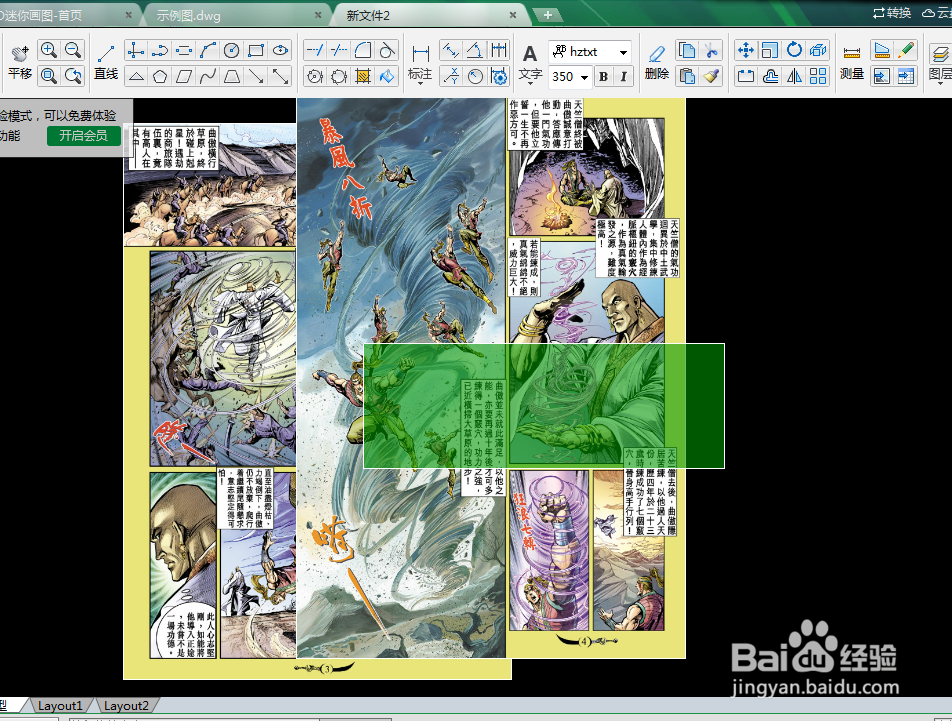Click the array grid icon
The width and height of the screenshot is (952, 721).
(818, 76)
